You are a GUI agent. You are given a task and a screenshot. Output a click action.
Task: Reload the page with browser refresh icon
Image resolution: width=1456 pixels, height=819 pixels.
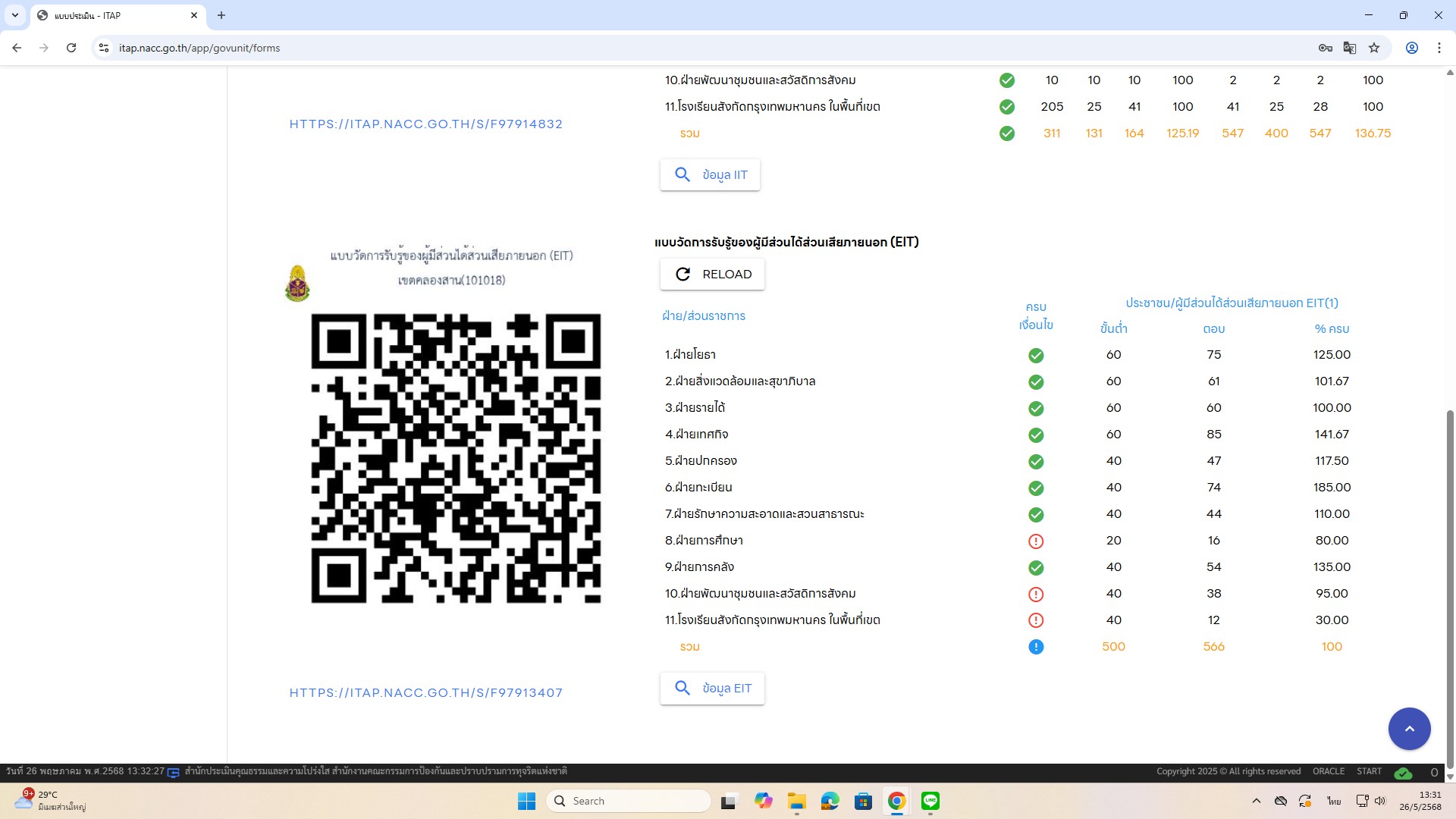click(x=71, y=48)
